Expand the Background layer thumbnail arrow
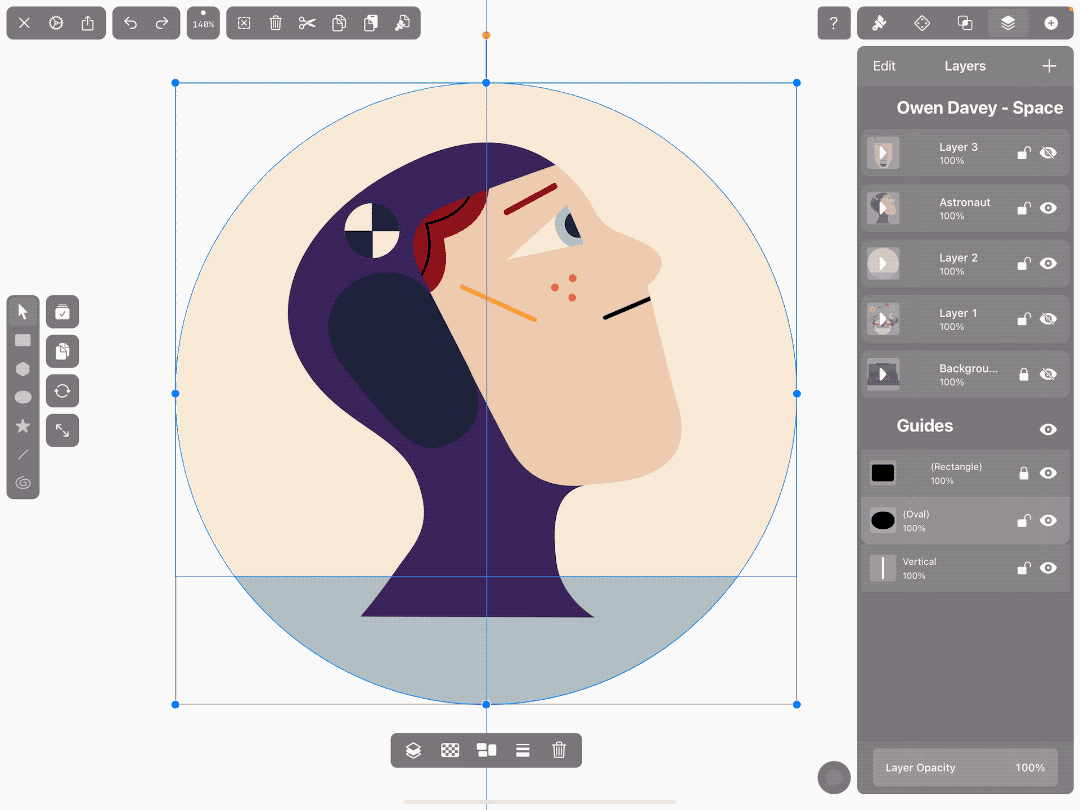This screenshot has height=810, width=1080. click(883, 374)
